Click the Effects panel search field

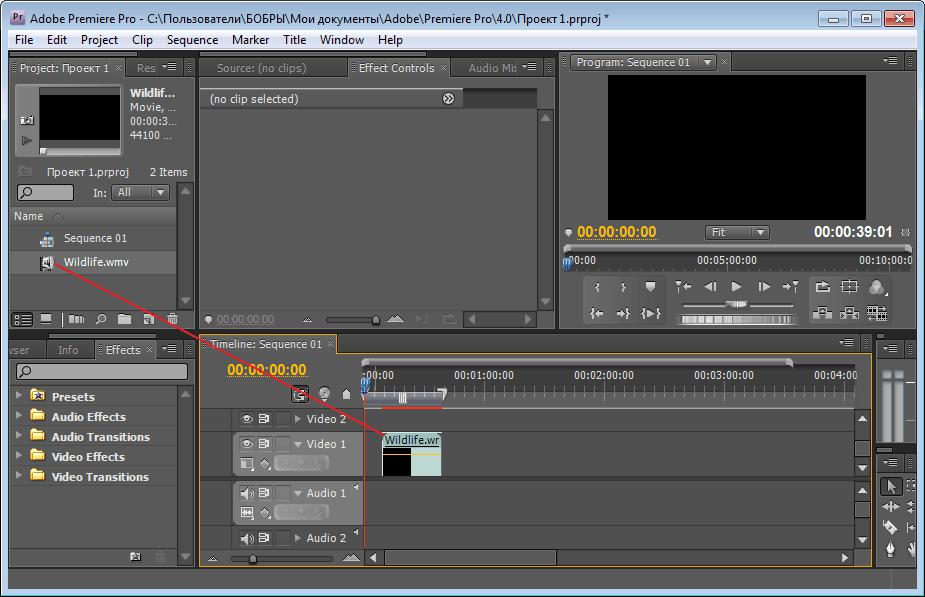(102, 371)
